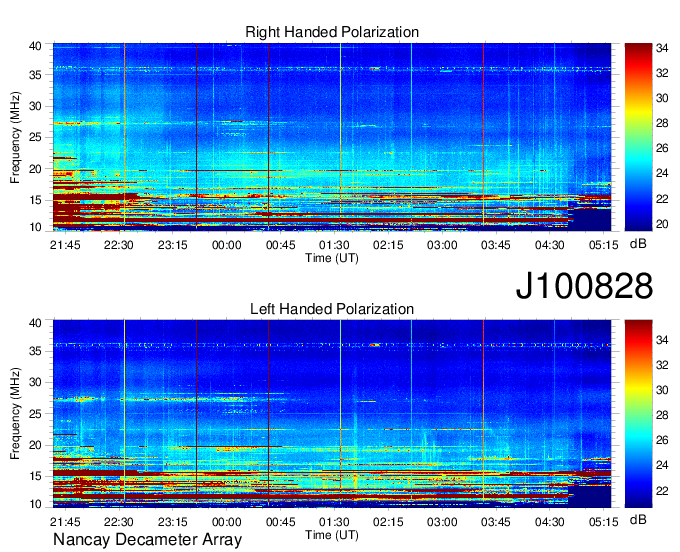Viewport: 680px width, 552px height.
Task: Click the 00:45 time tick on Left Handed plot
Action: pos(281,522)
